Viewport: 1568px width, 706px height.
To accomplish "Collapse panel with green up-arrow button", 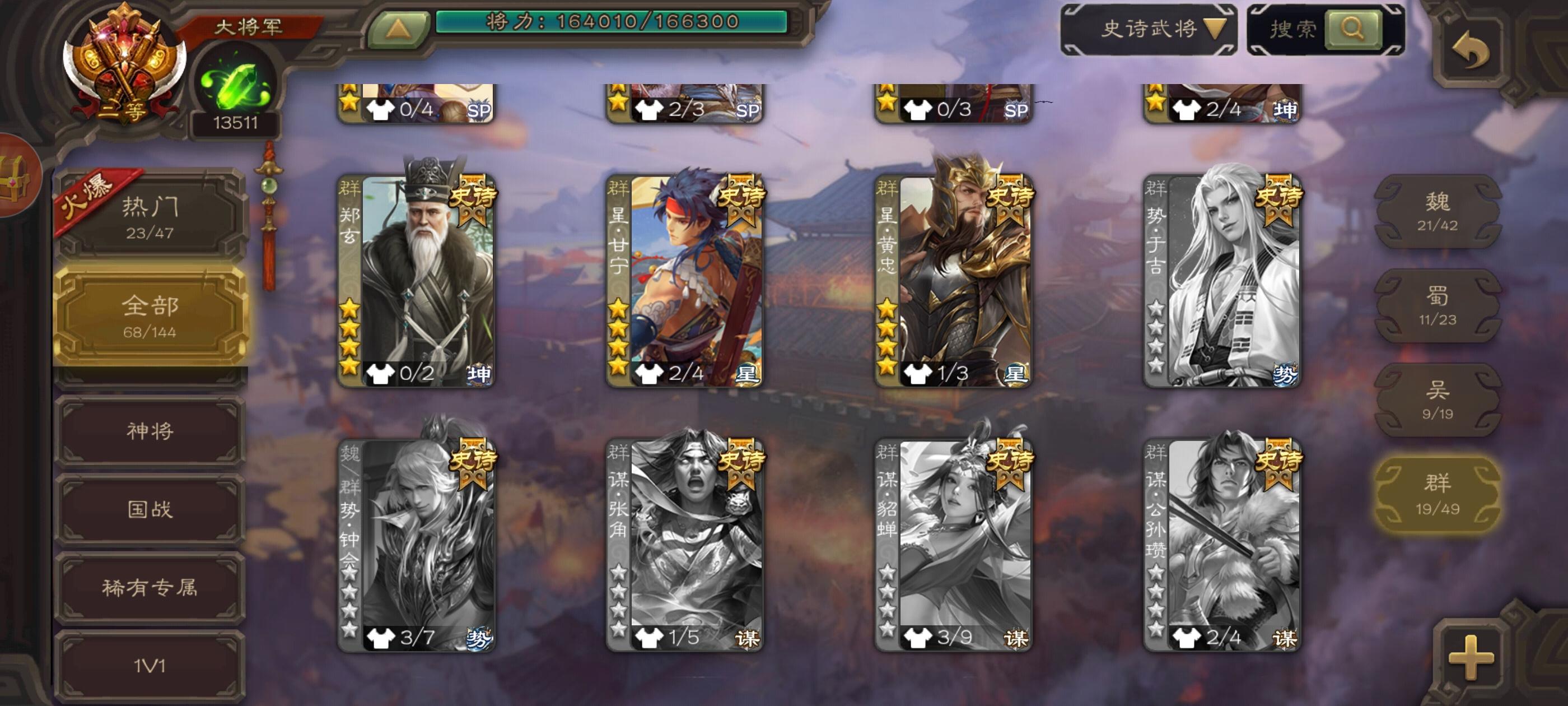I will point(398,29).
